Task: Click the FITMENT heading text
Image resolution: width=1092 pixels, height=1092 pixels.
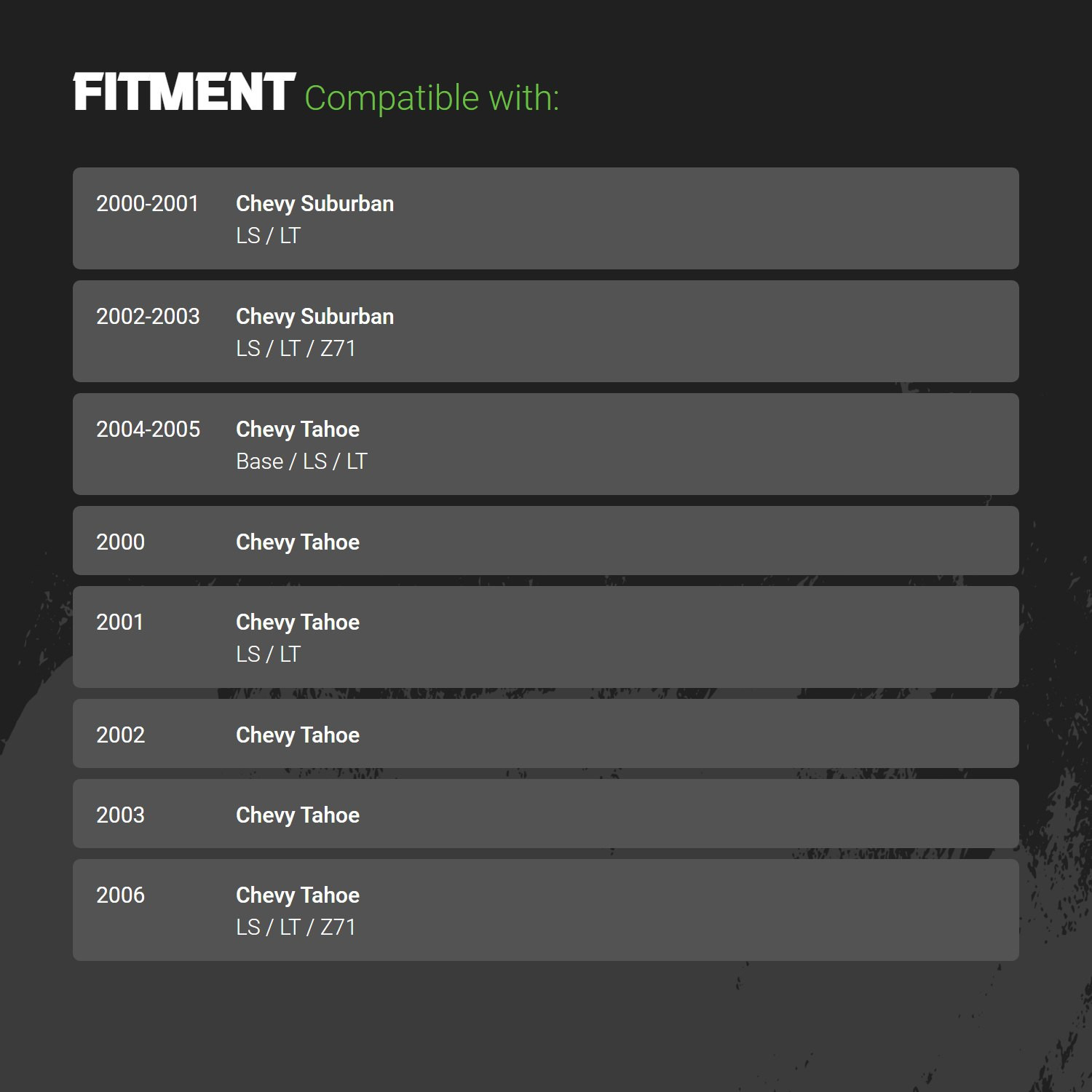Action: pos(184,92)
